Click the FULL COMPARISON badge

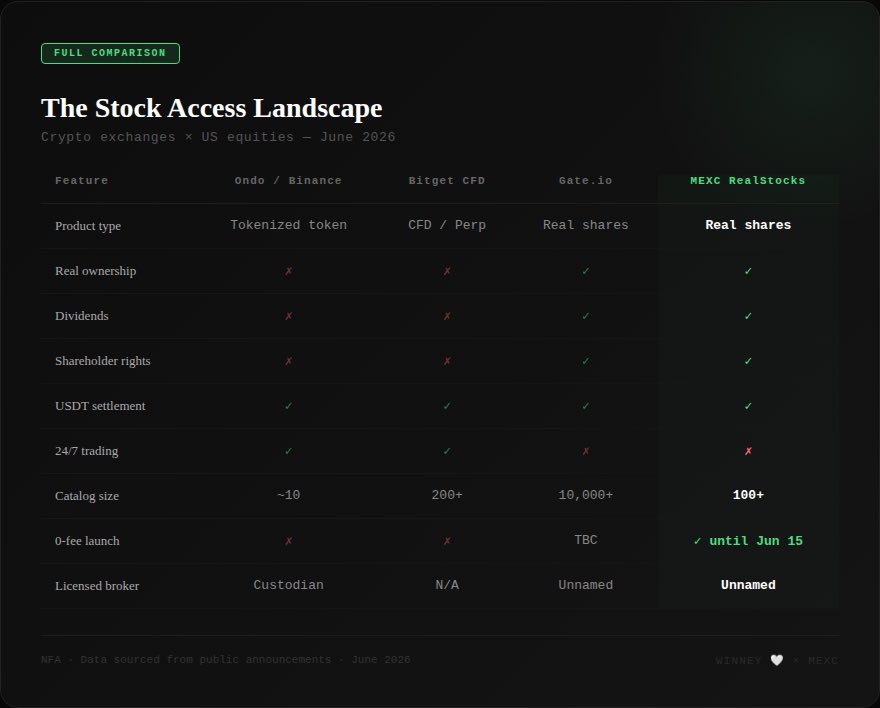tap(111, 53)
